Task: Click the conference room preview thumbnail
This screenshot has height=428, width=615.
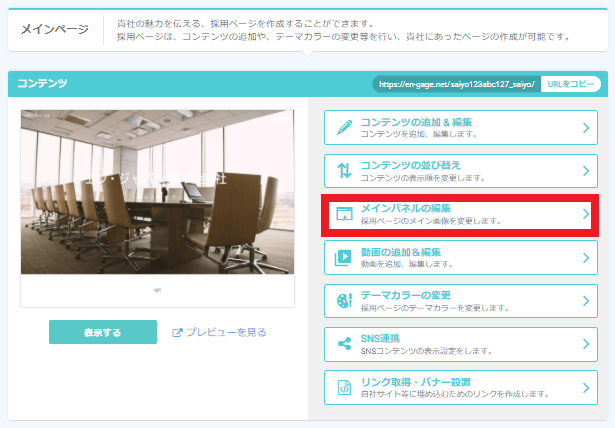Action: tap(157, 190)
